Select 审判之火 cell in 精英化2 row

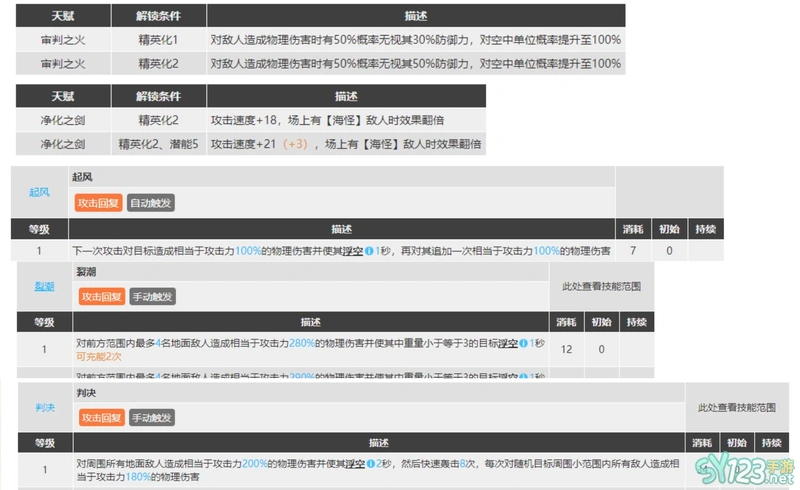[63, 64]
